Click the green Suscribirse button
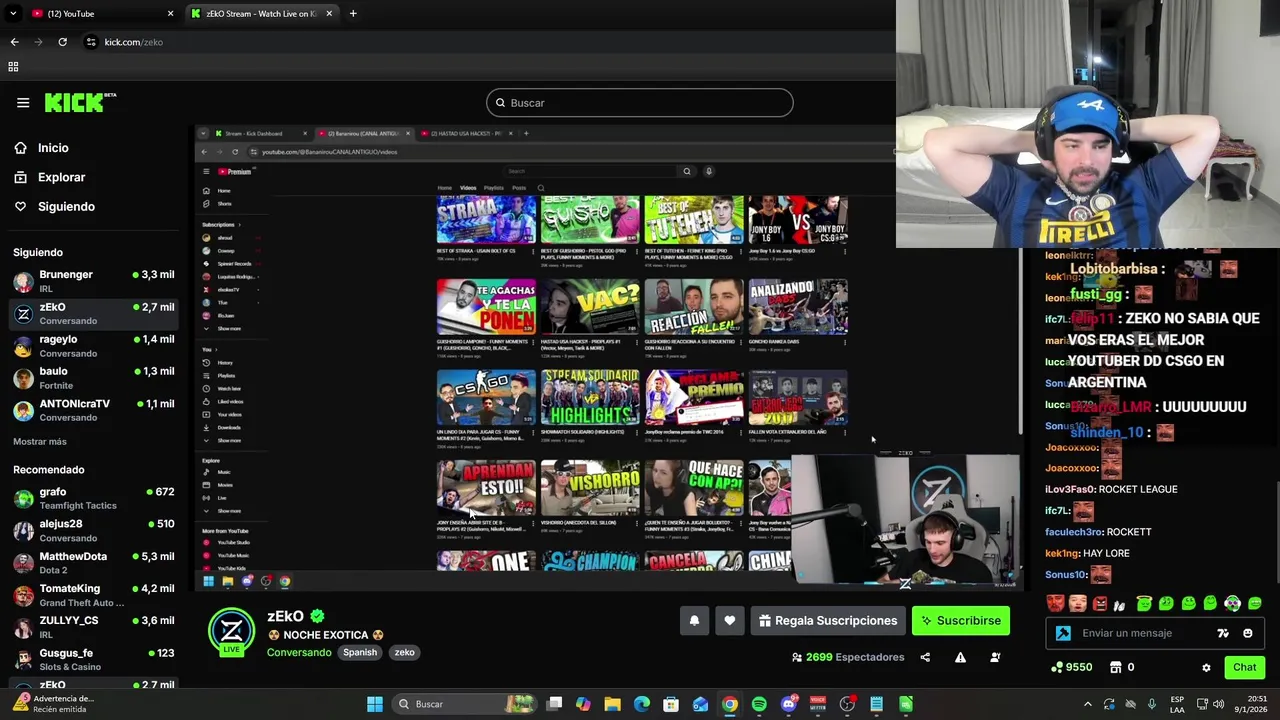Screen dimensions: 1280x720 (x=961, y=621)
